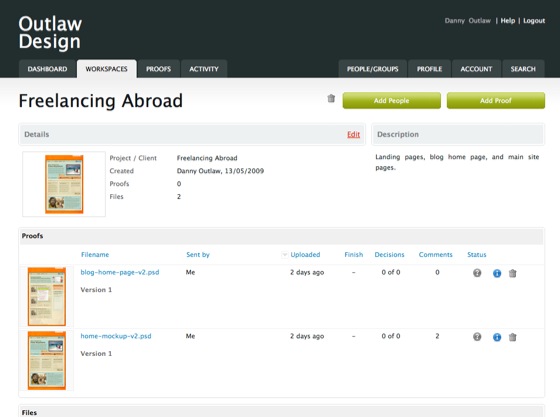Click the Files section header

click(x=281, y=411)
